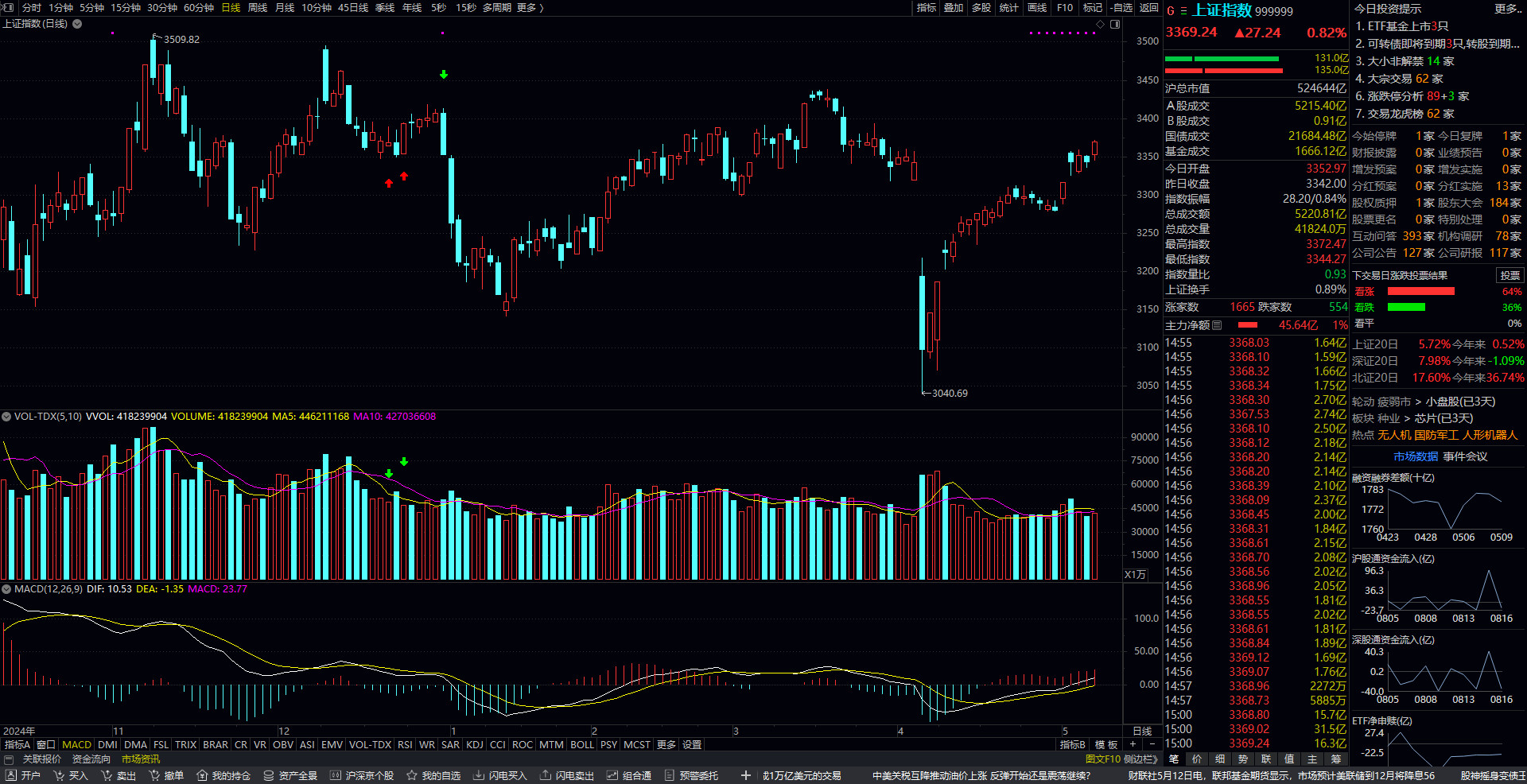
Task: Toggle the KDJ indicator
Action: click(475, 745)
